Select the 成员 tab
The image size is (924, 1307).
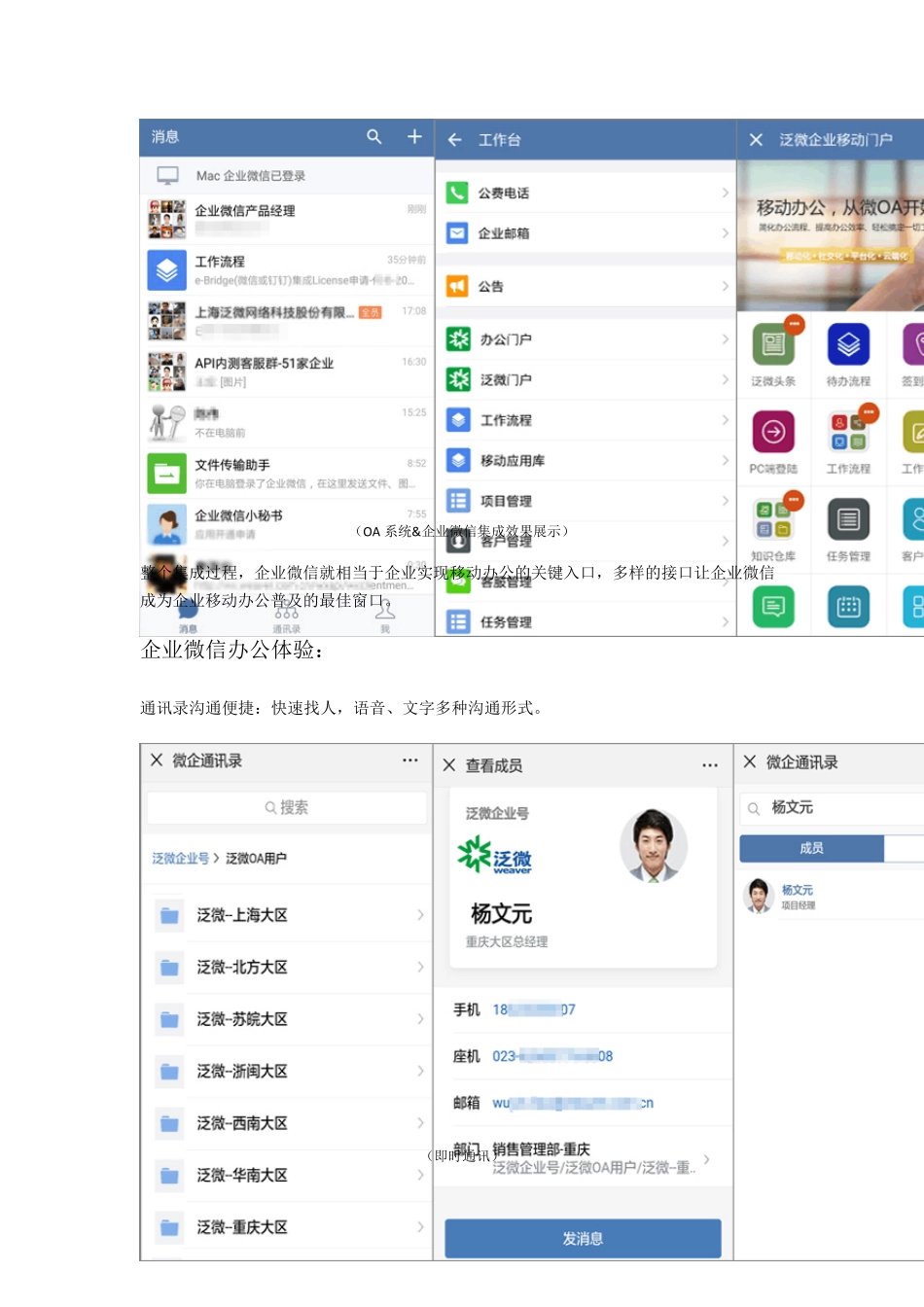pyautogui.click(x=811, y=848)
